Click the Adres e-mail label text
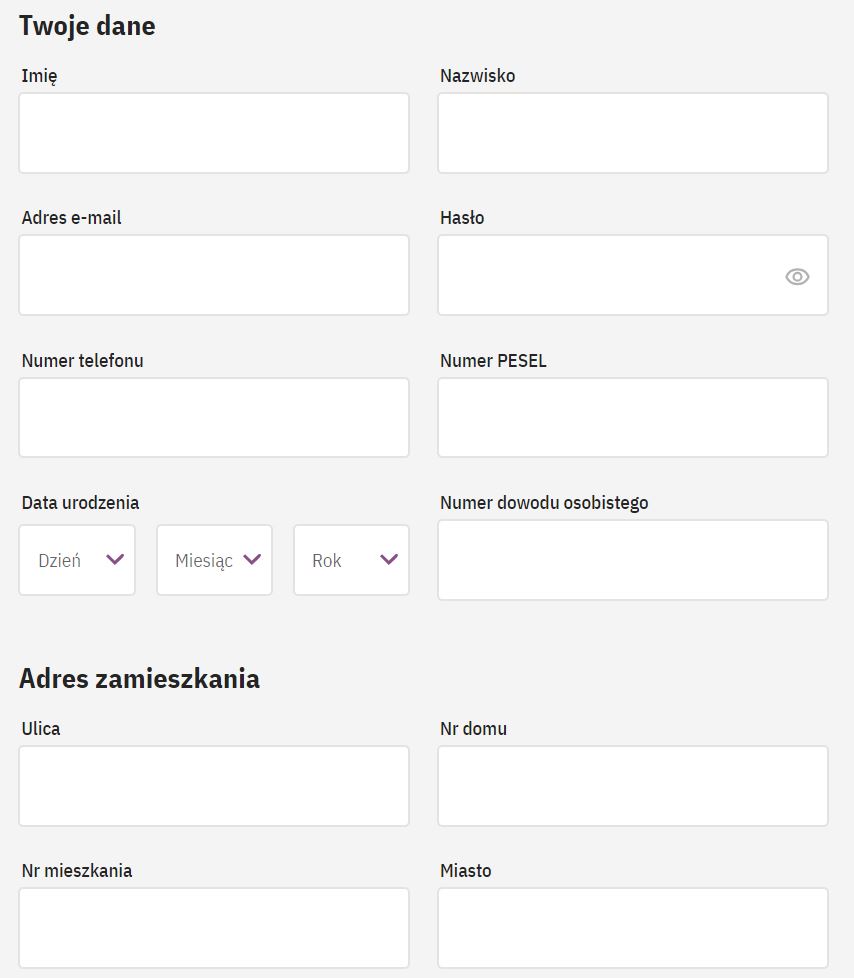Image resolution: width=854 pixels, height=978 pixels. click(71, 218)
